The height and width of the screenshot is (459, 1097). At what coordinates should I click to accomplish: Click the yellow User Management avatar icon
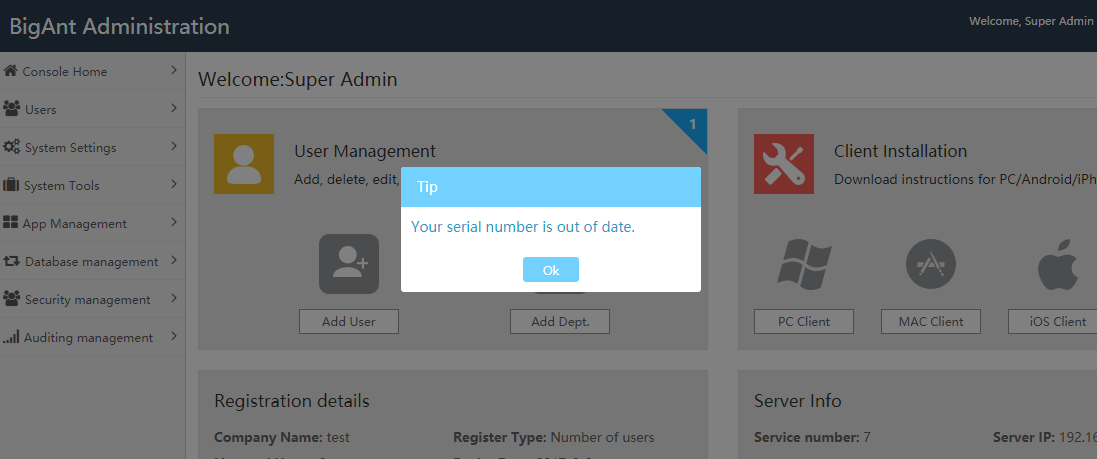point(244,164)
